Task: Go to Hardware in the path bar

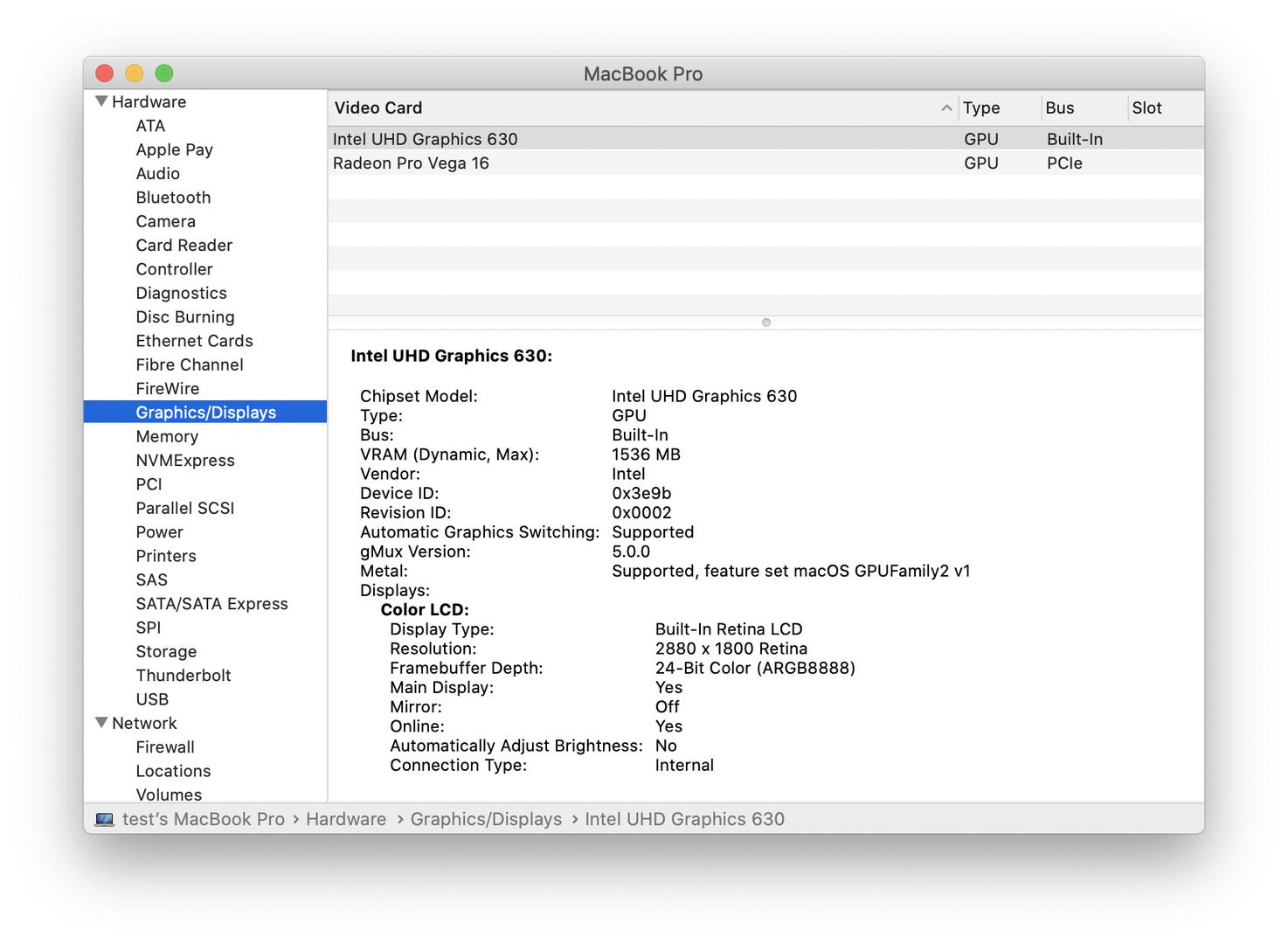Action: 346,819
